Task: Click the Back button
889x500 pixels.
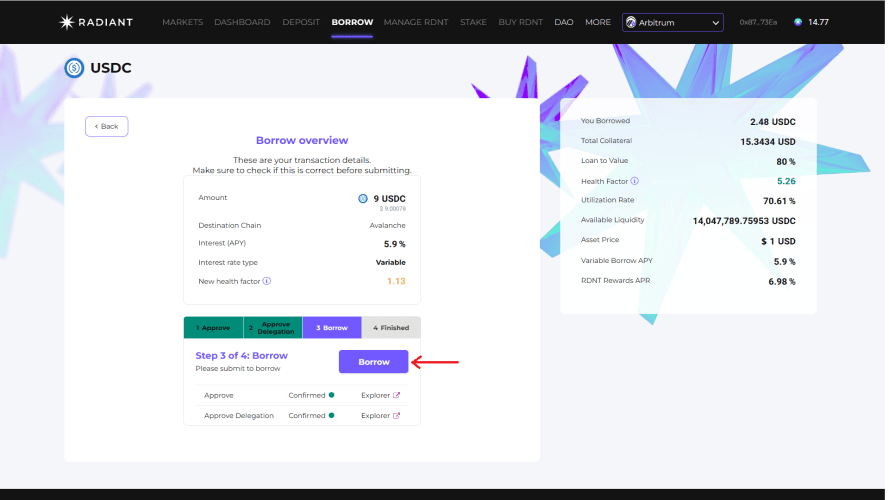Action: (x=107, y=126)
